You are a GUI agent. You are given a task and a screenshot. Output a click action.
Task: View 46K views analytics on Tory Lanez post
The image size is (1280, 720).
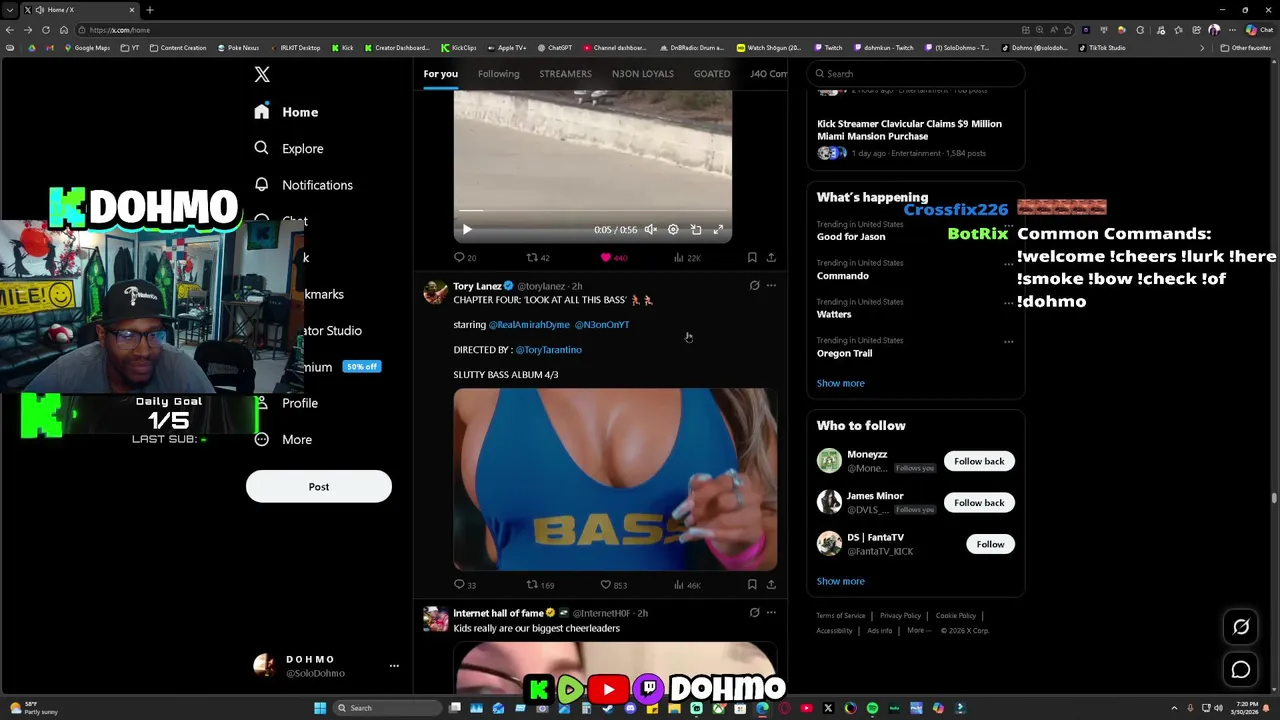pos(687,584)
